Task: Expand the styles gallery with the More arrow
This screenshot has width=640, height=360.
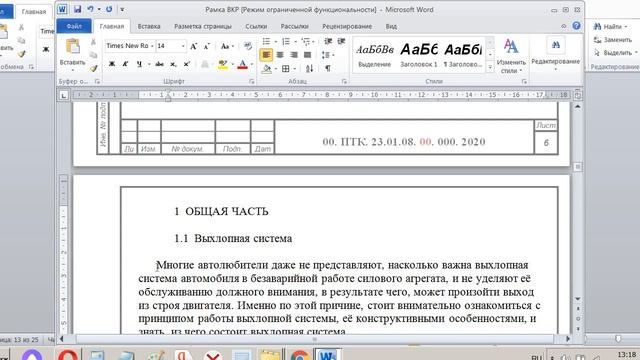Action: [490, 68]
